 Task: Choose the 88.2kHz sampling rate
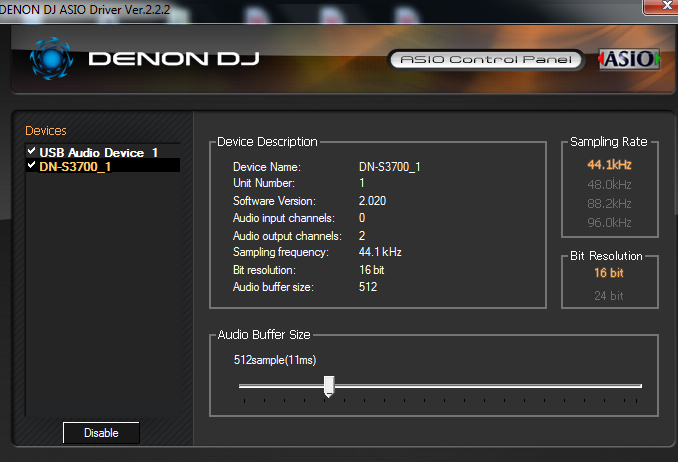tap(609, 204)
